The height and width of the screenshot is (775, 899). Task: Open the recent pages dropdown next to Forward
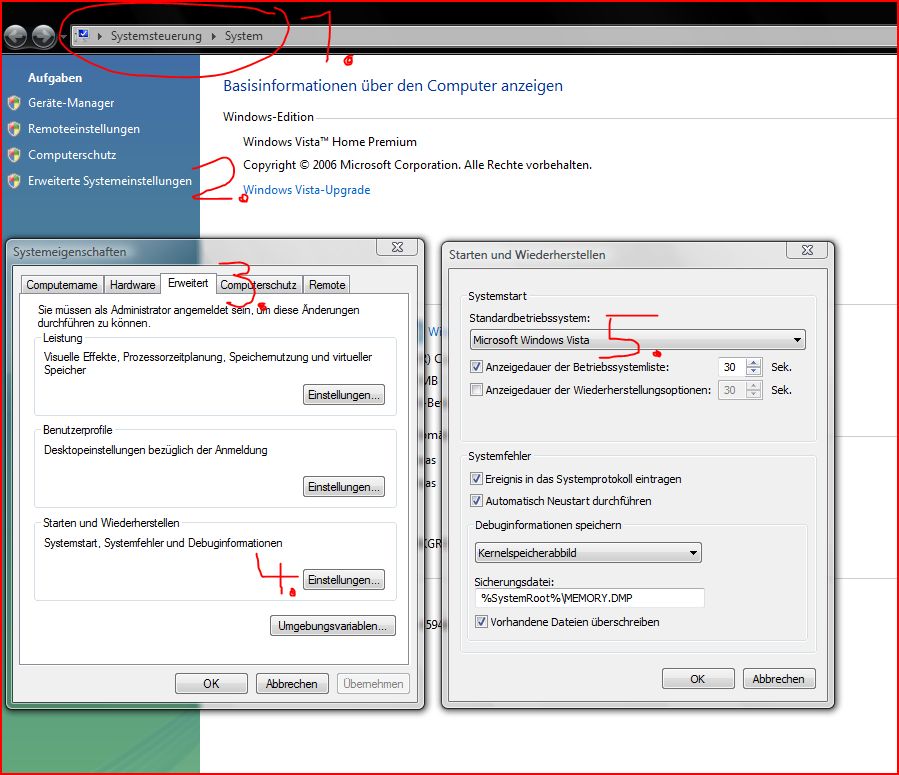point(63,37)
